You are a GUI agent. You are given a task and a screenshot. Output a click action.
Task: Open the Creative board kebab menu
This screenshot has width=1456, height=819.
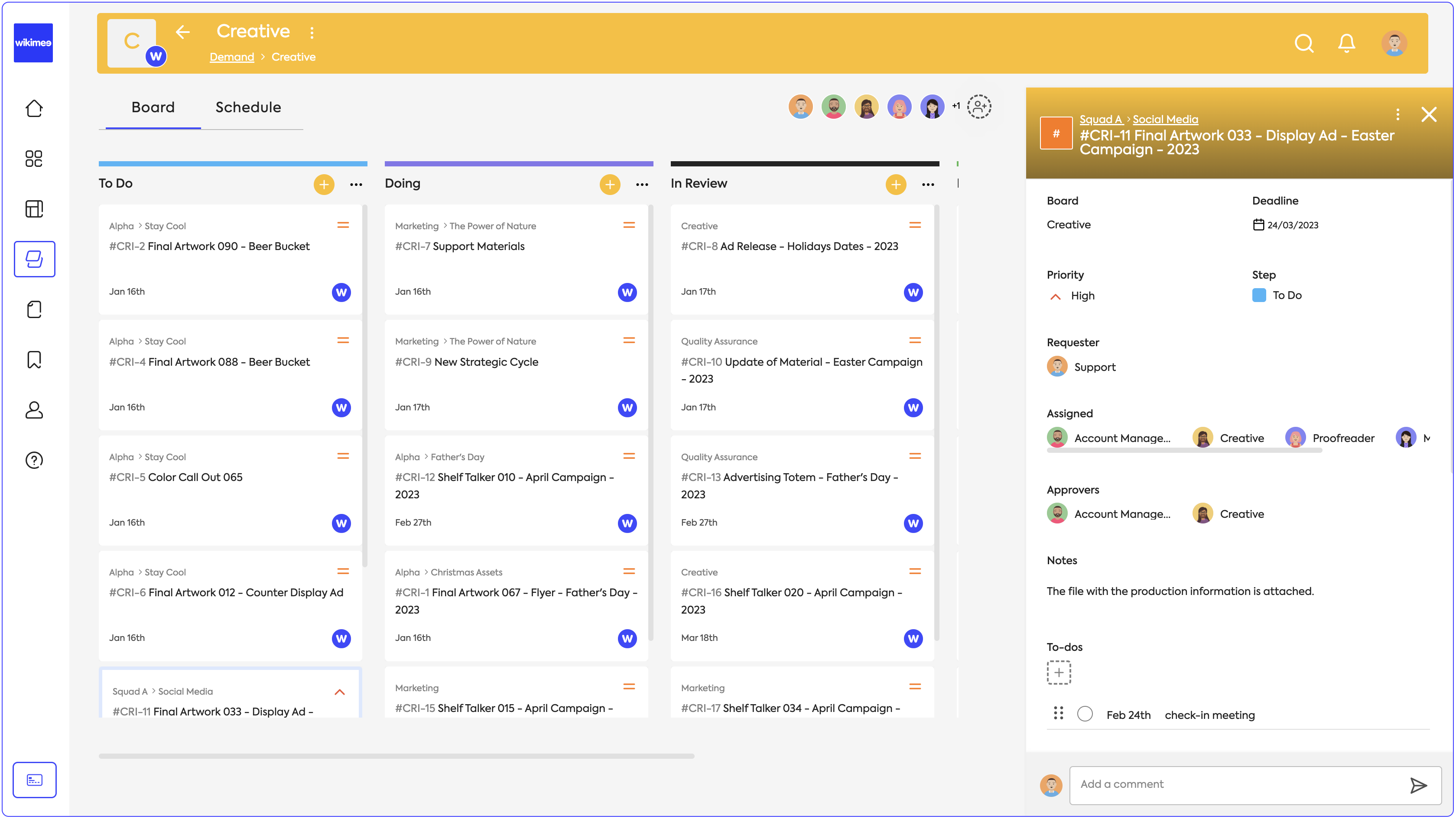pyautogui.click(x=312, y=32)
